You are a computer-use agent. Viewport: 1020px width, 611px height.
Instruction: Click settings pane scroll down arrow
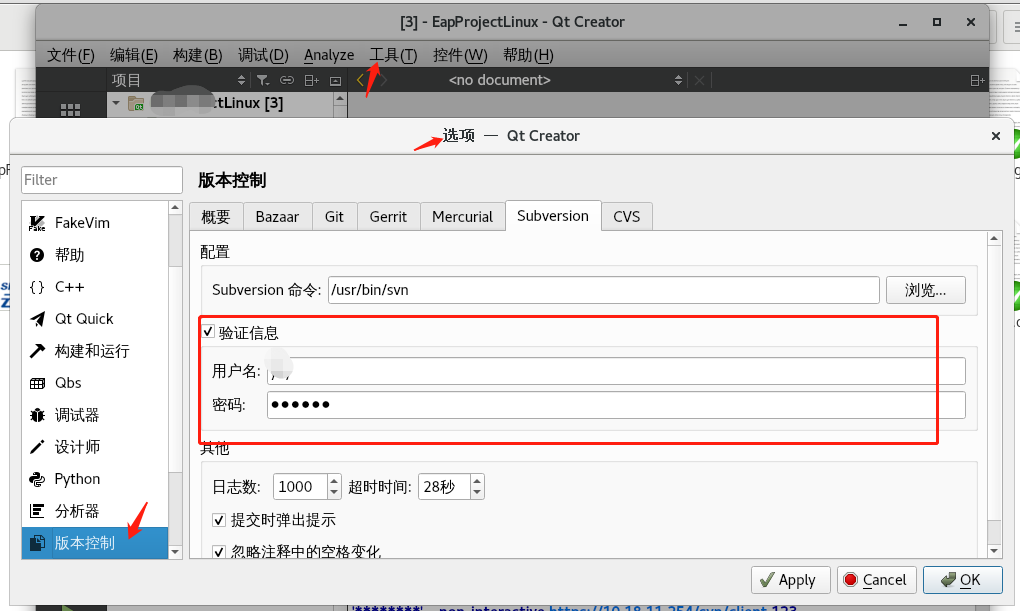(x=994, y=551)
